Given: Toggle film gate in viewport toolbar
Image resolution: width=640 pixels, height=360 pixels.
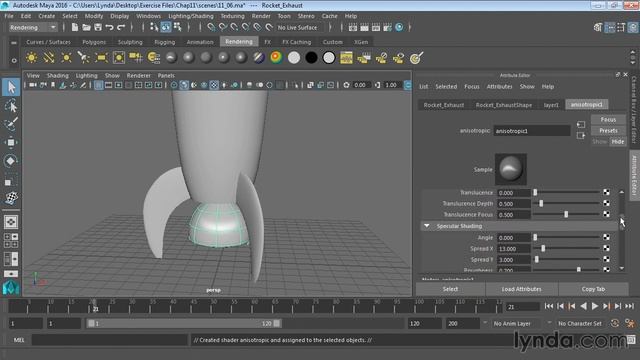Looking at the screenshot, I should click(x=109, y=85).
